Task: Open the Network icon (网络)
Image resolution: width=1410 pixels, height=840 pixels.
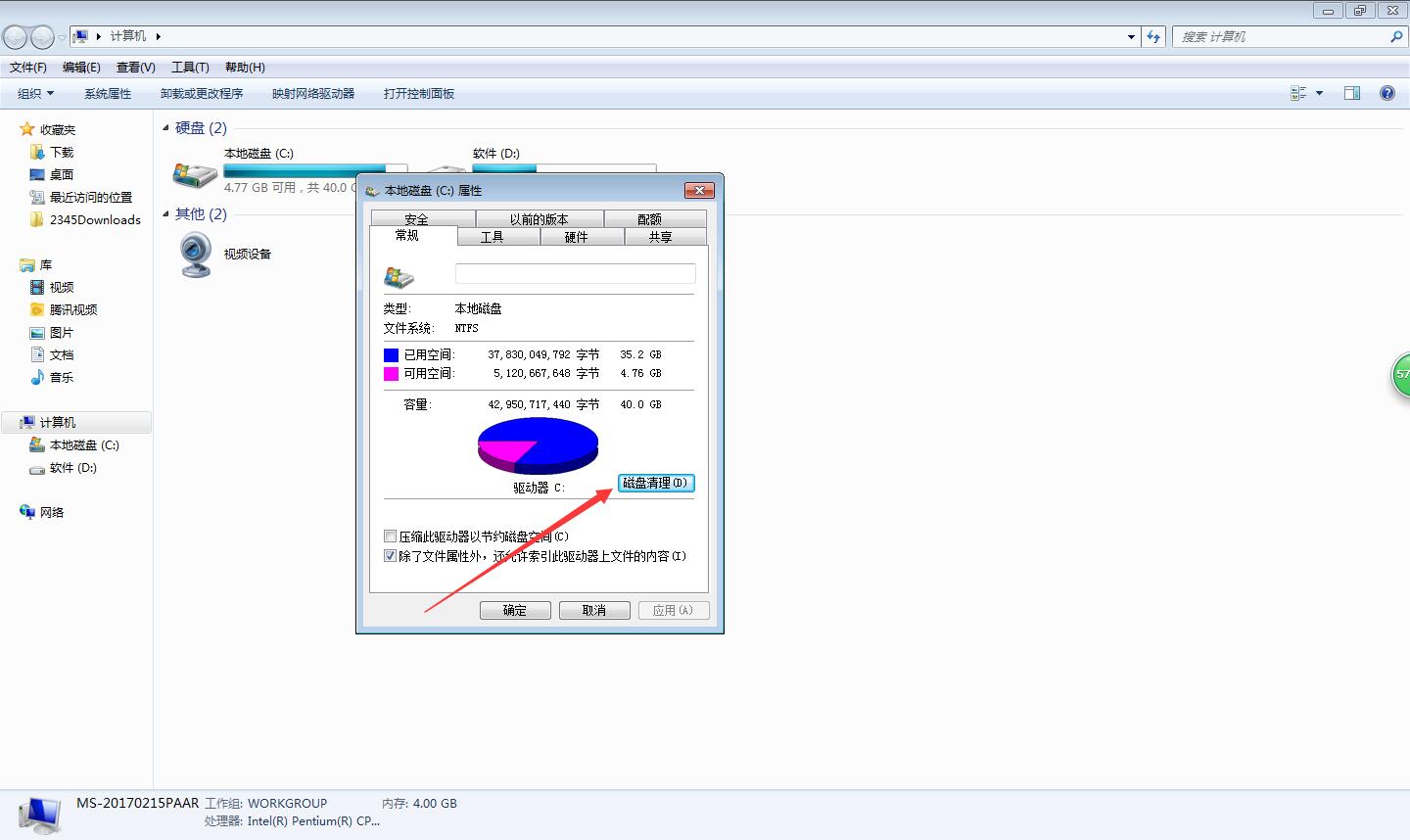Action: [27, 512]
